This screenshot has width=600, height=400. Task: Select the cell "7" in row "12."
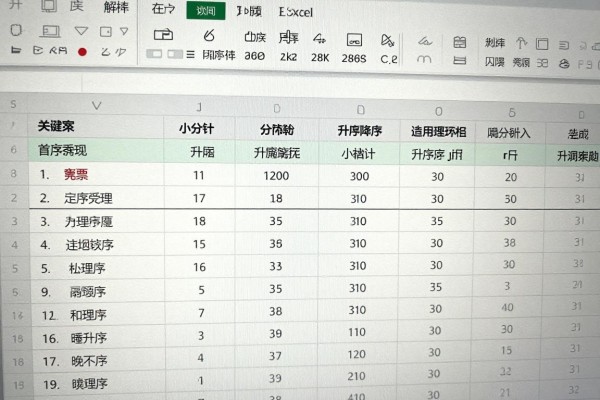click(201, 313)
